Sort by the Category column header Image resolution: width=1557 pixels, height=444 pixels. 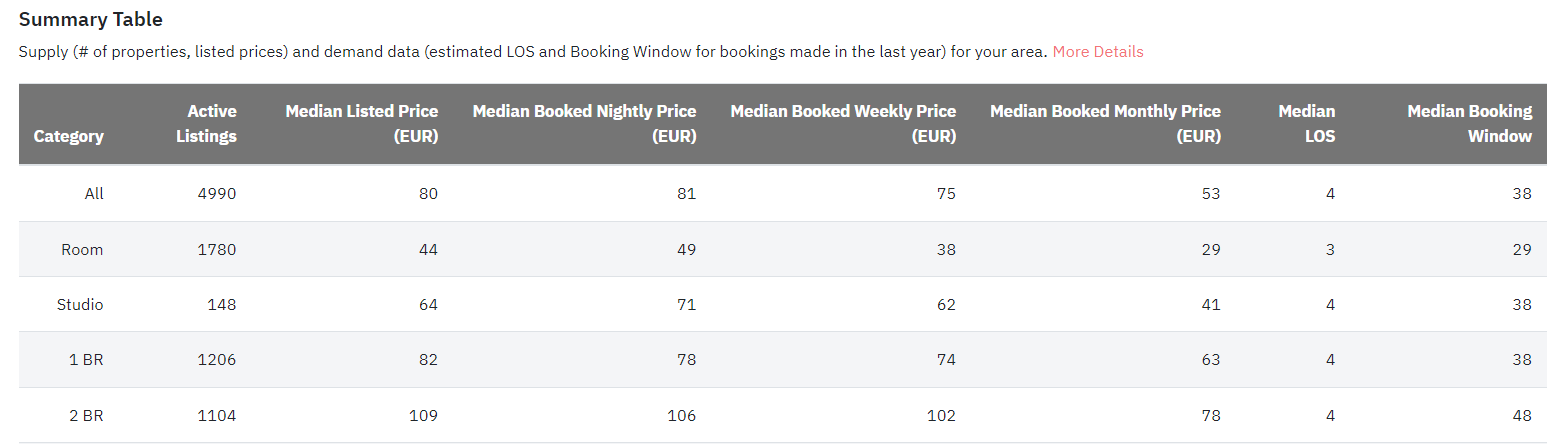pos(69,136)
